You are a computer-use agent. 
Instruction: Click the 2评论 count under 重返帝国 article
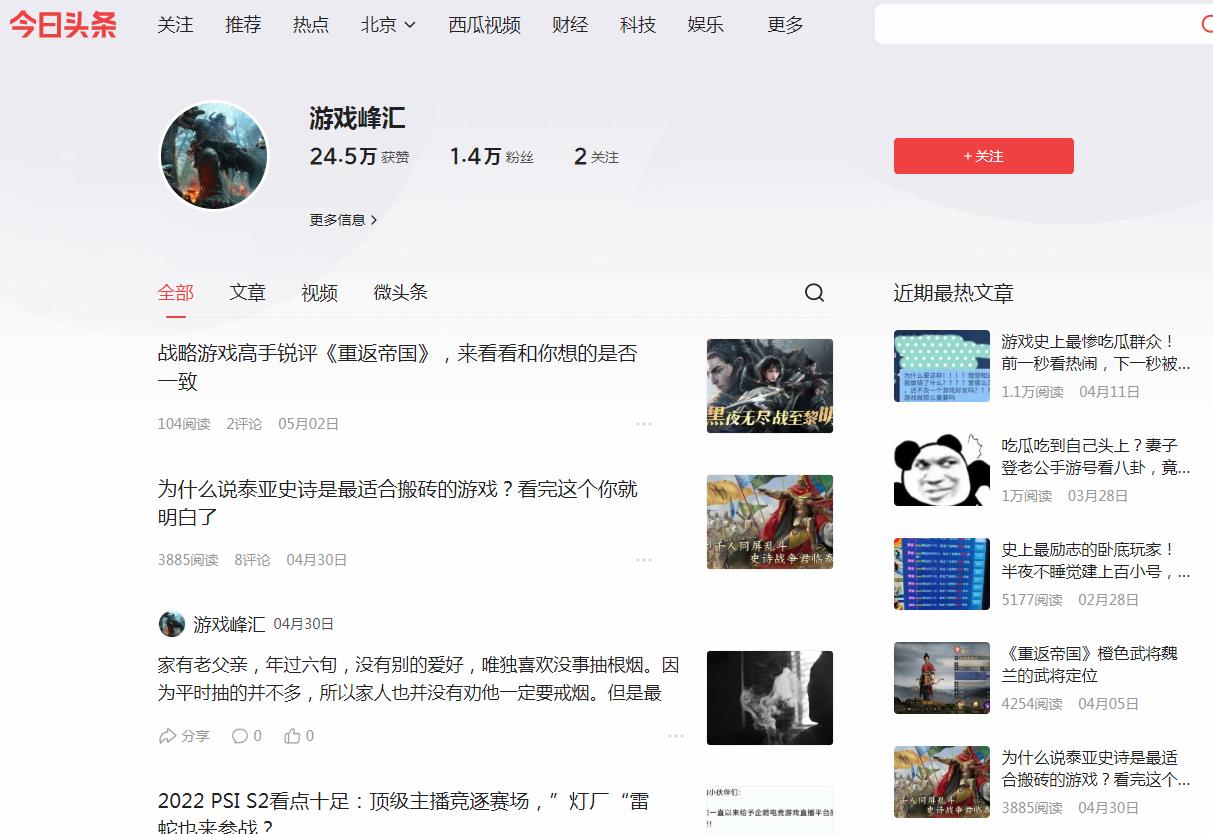point(244,424)
